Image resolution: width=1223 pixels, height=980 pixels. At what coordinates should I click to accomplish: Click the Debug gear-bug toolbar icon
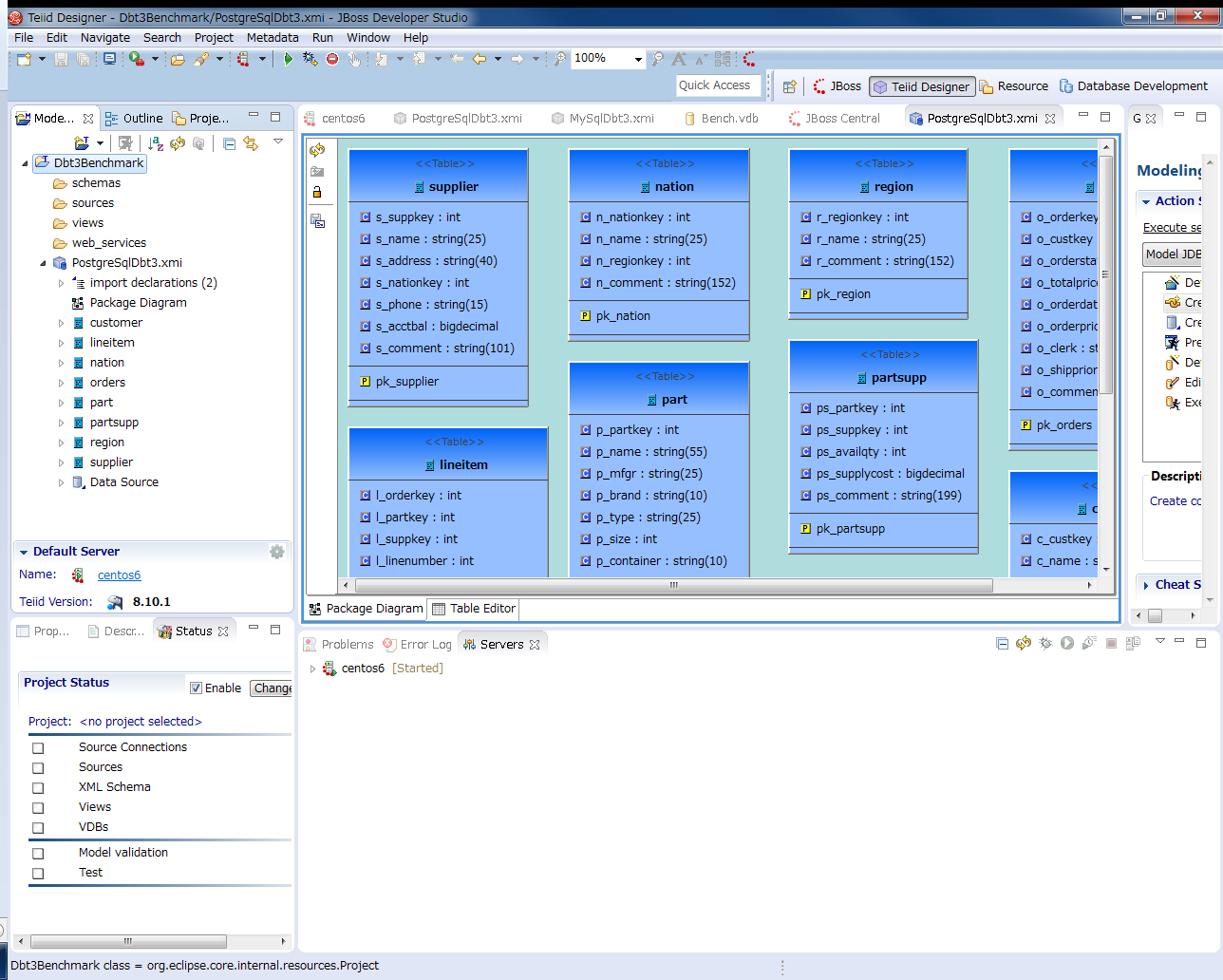tap(310, 59)
